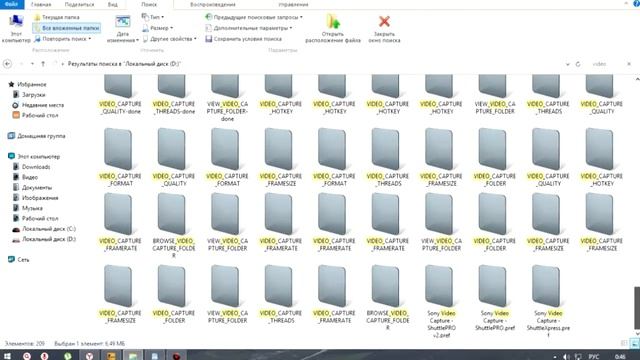Open Изображения folder in navigation pane
Viewport: 640px width, 360px height.
36,198
